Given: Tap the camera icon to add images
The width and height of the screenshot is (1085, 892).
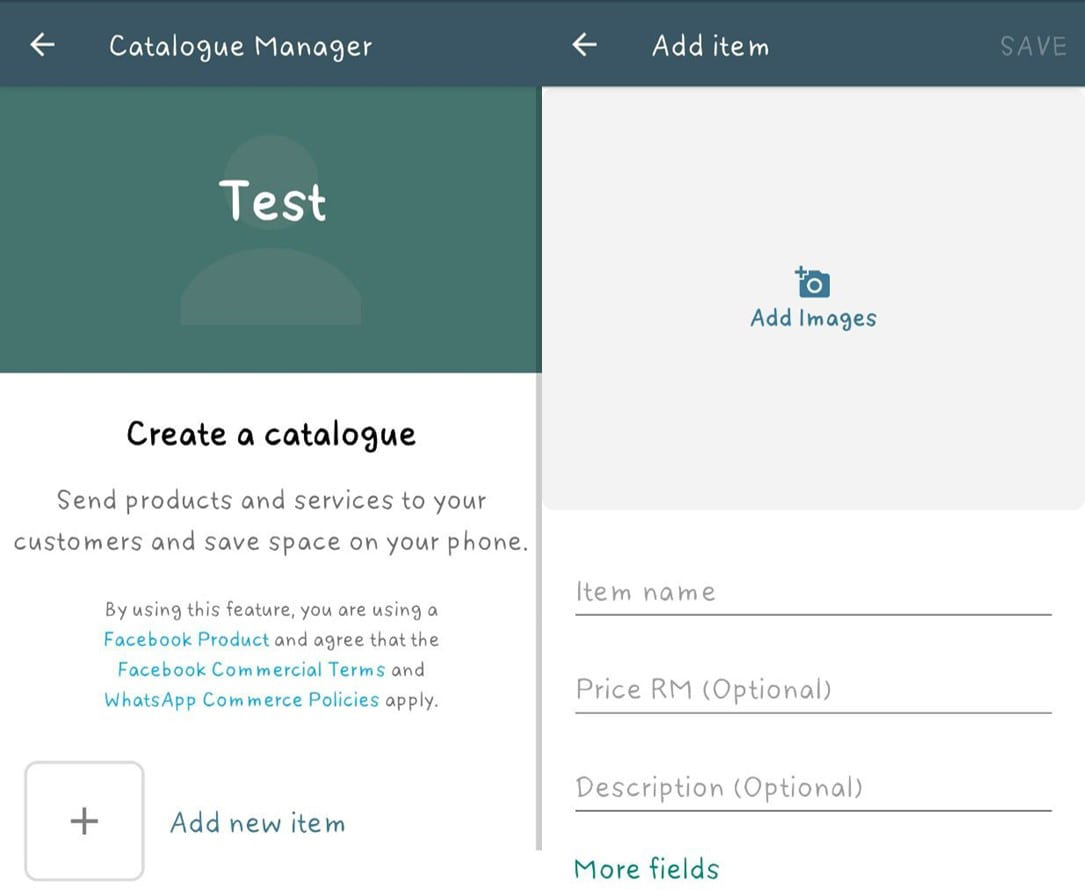Looking at the screenshot, I should pyautogui.click(x=814, y=283).
